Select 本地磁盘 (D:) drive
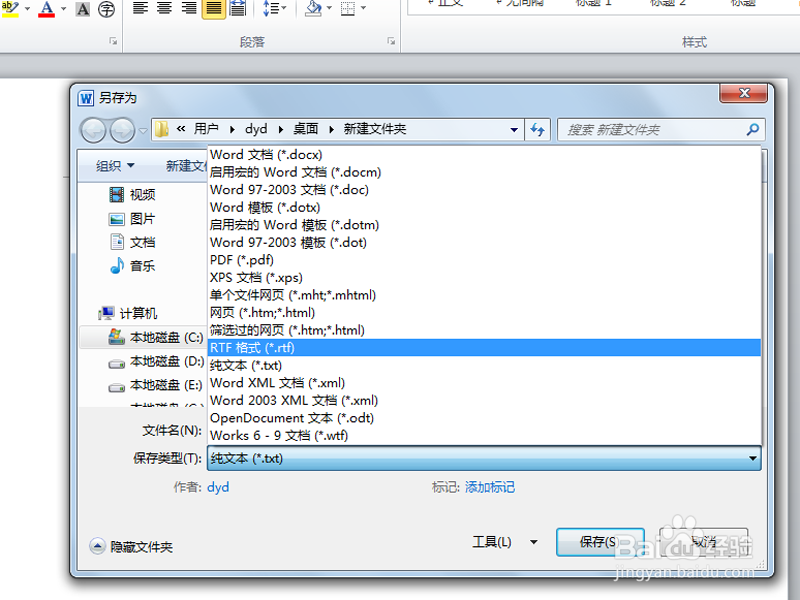800x600 pixels. [x=156, y=361]
